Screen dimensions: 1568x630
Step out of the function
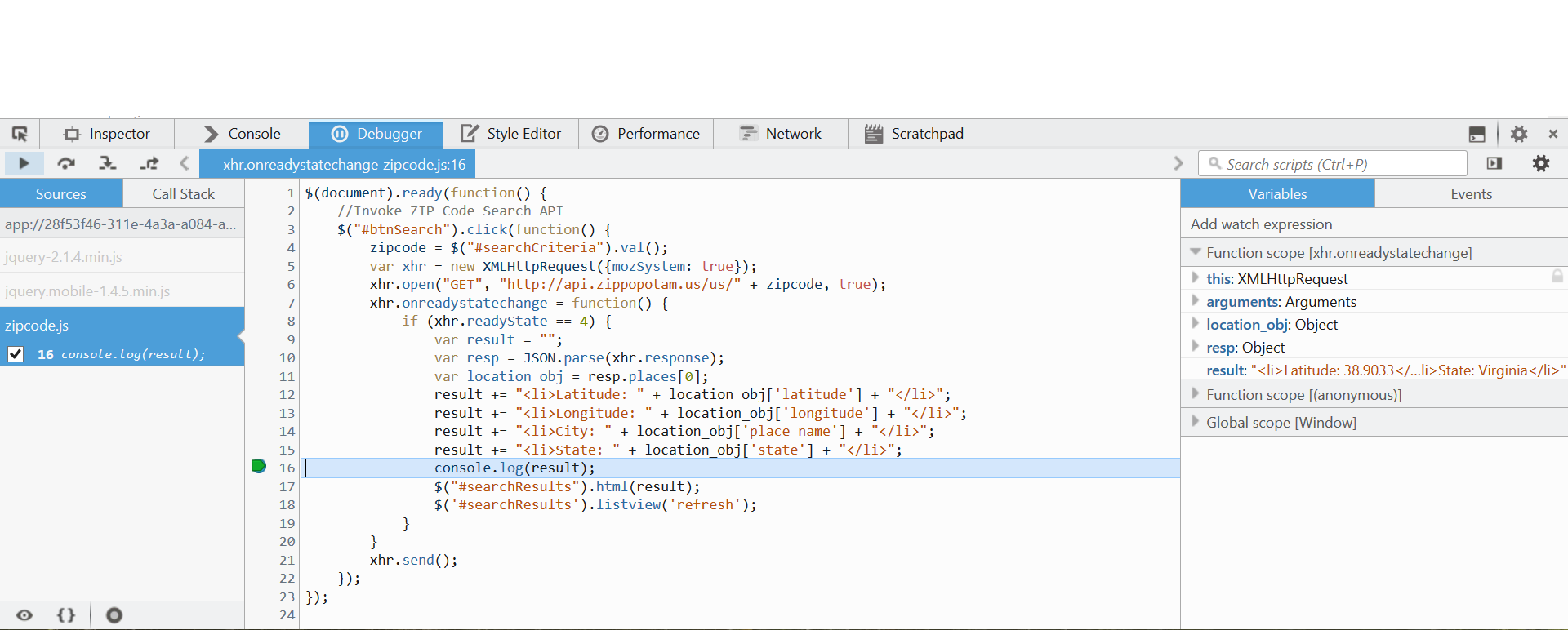click(149, 164)
